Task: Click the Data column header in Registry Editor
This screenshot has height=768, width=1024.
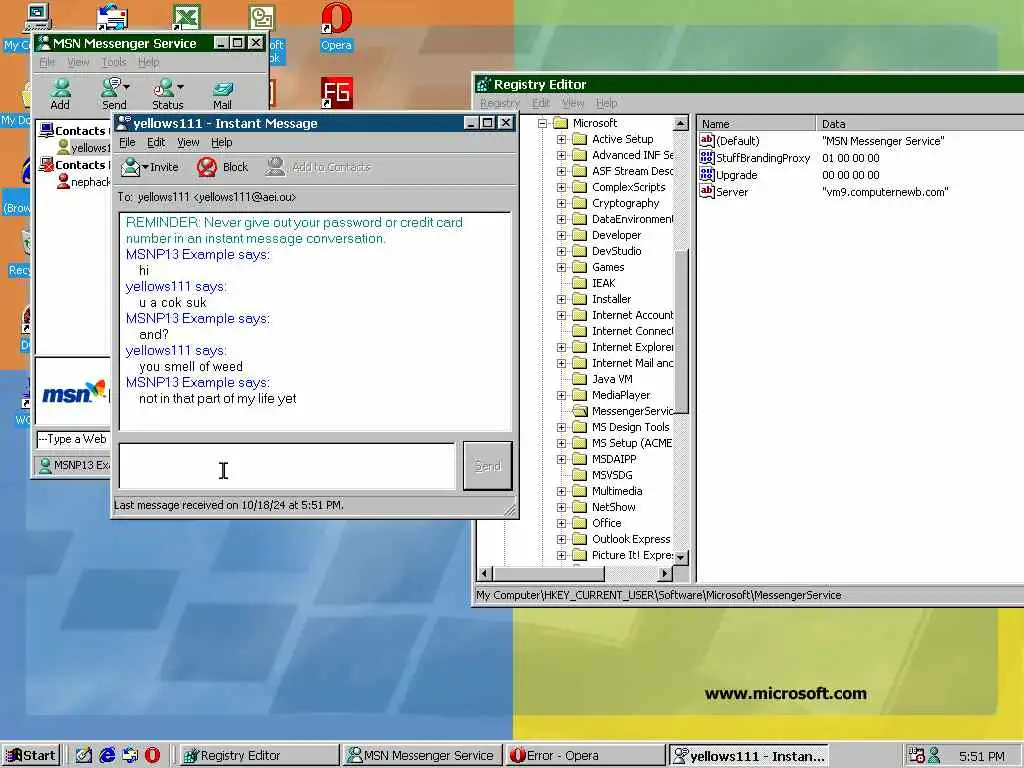Action: (920, 123)
